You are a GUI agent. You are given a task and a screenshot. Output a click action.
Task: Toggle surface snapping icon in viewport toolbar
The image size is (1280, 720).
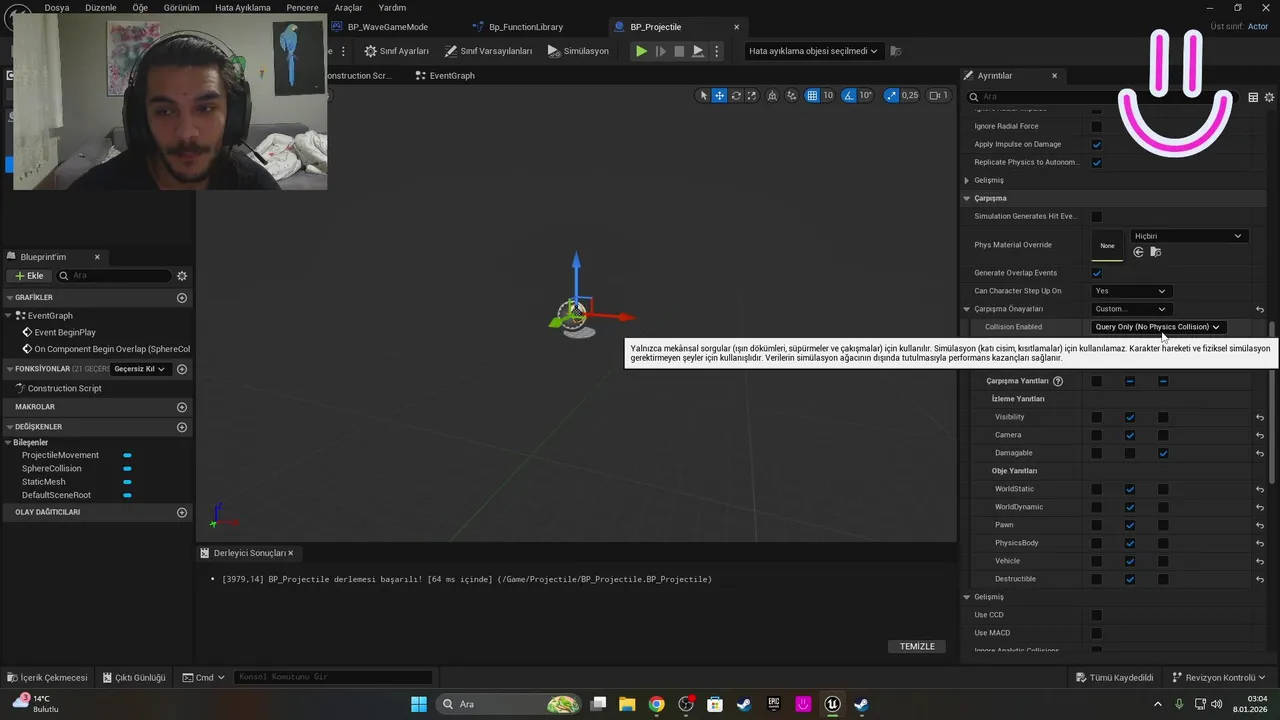[x=792, y=96]
